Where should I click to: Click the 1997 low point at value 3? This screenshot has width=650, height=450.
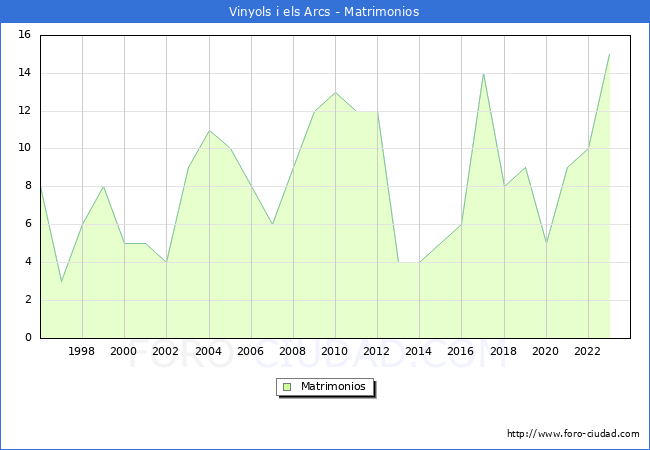[x=61, y=281]
